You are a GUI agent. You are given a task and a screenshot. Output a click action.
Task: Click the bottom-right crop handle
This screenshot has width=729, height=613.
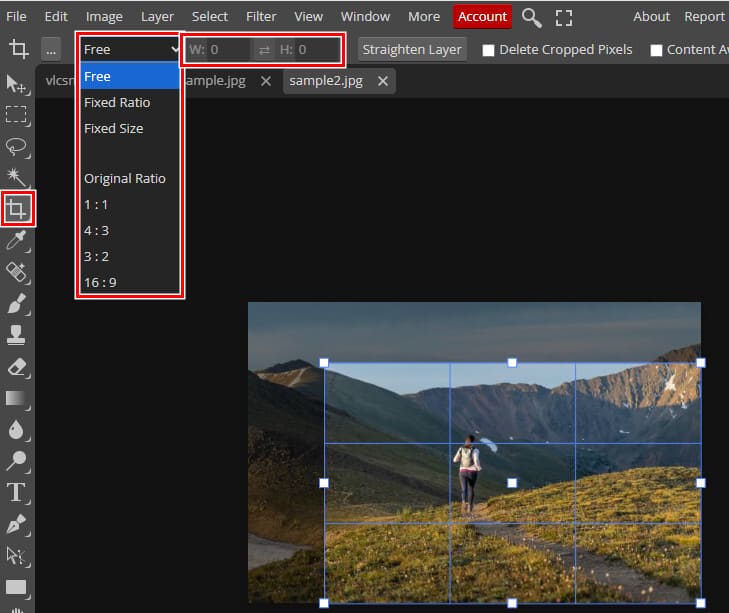(700, 603)
